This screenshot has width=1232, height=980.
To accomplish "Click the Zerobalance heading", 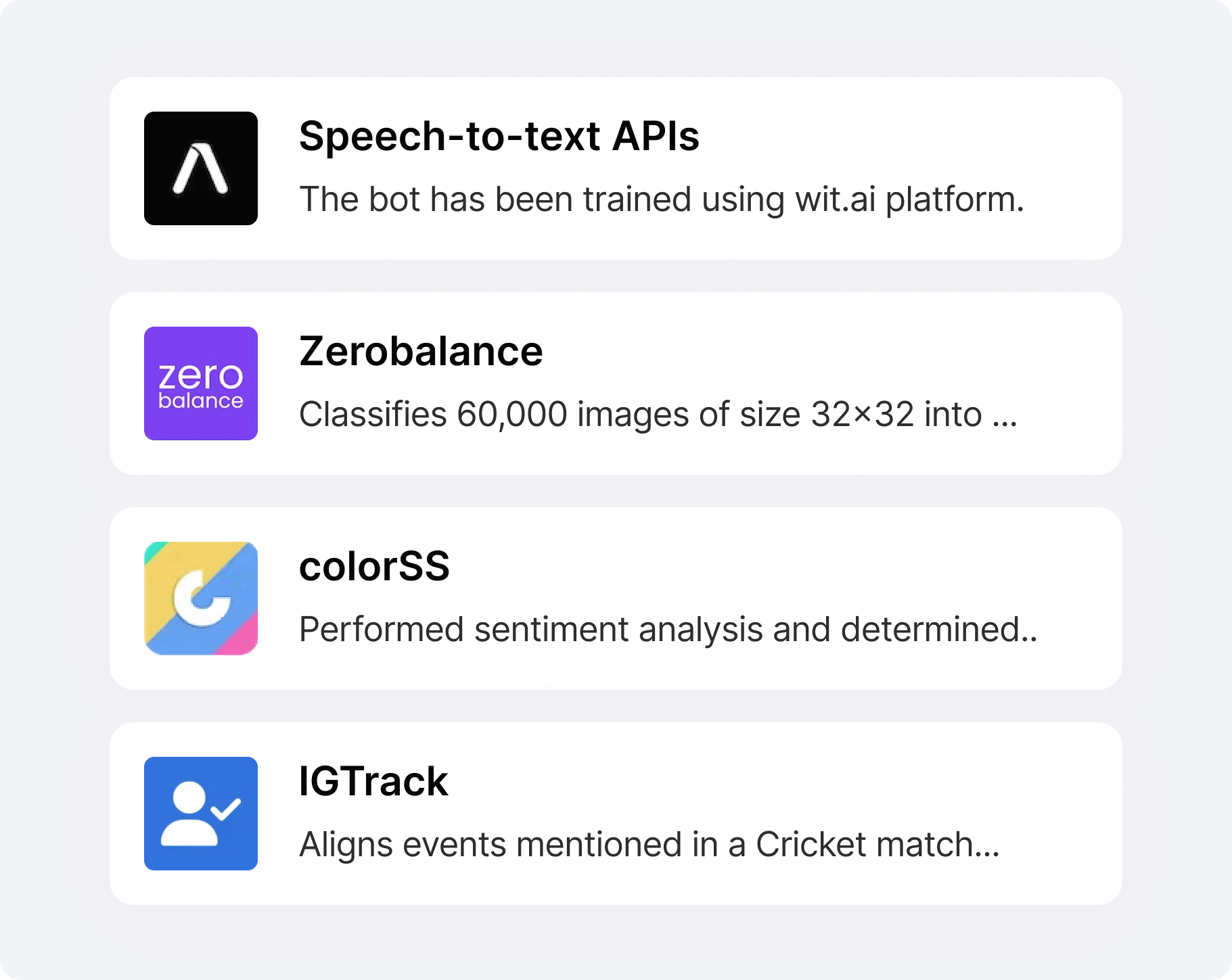I will (421, 352).
